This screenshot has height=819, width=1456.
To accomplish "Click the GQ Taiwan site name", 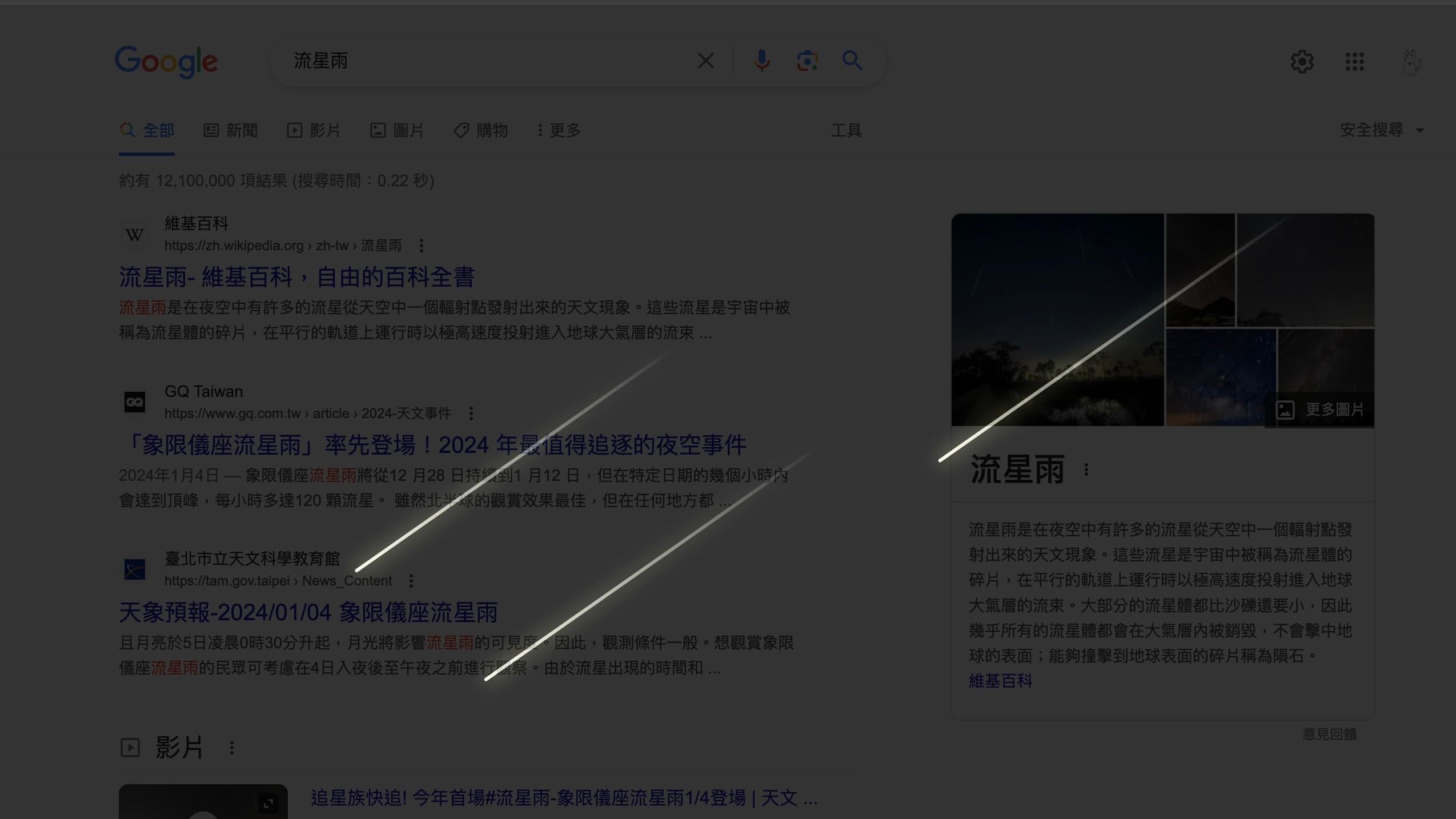I will (x=204, y=391).
